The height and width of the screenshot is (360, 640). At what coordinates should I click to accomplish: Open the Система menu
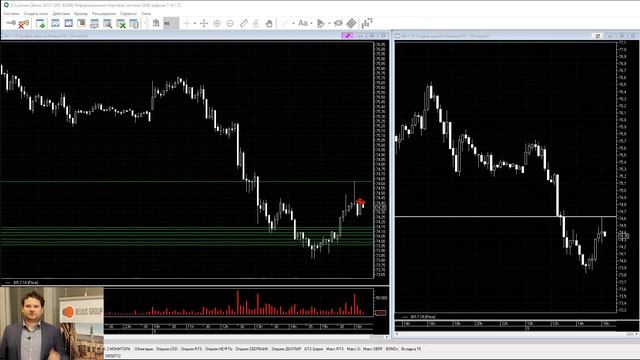click(x=11, y=13)
